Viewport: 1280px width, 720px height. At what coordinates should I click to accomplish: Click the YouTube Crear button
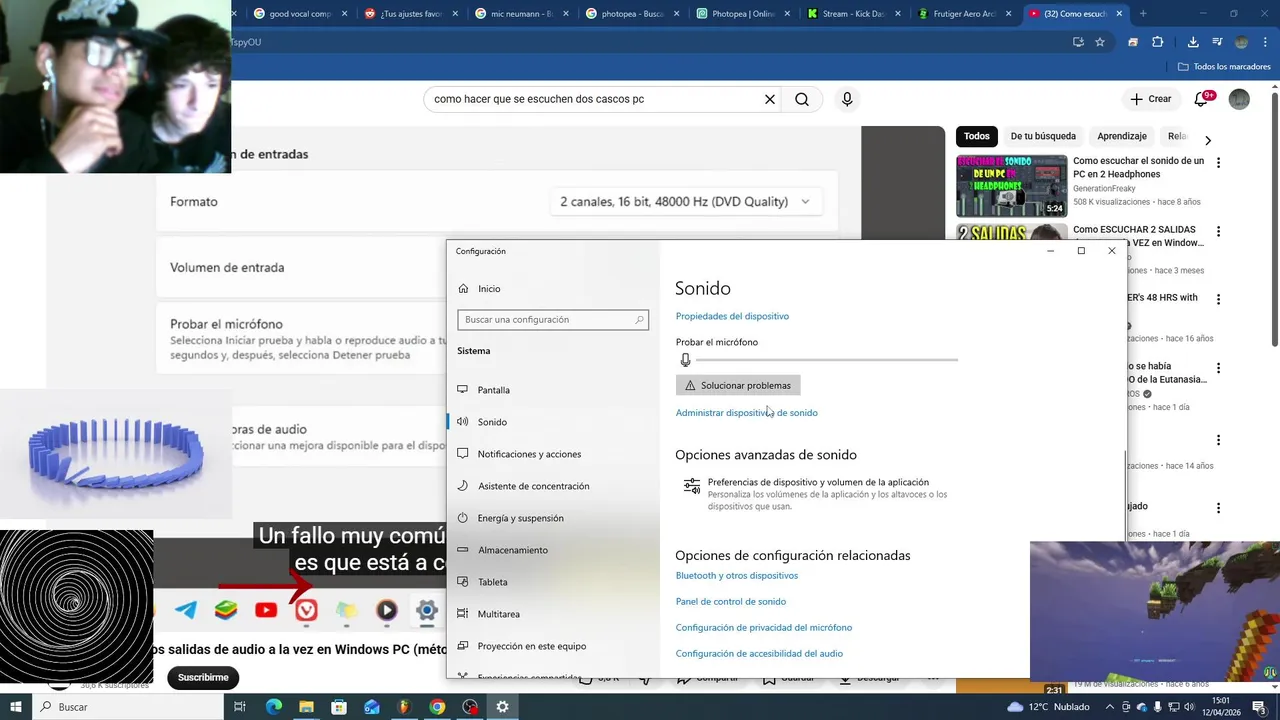[1151, 99]
